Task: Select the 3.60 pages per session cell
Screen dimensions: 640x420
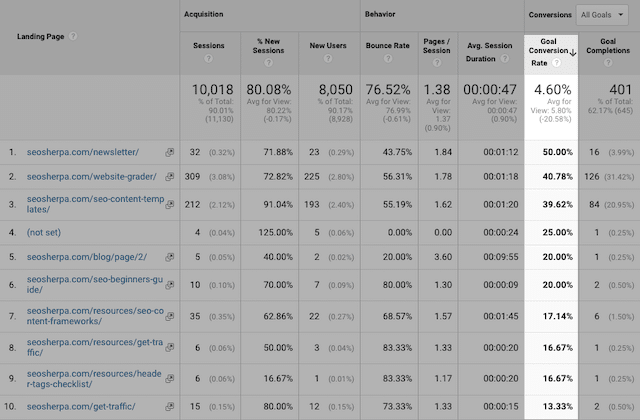Action: [443, 257]
